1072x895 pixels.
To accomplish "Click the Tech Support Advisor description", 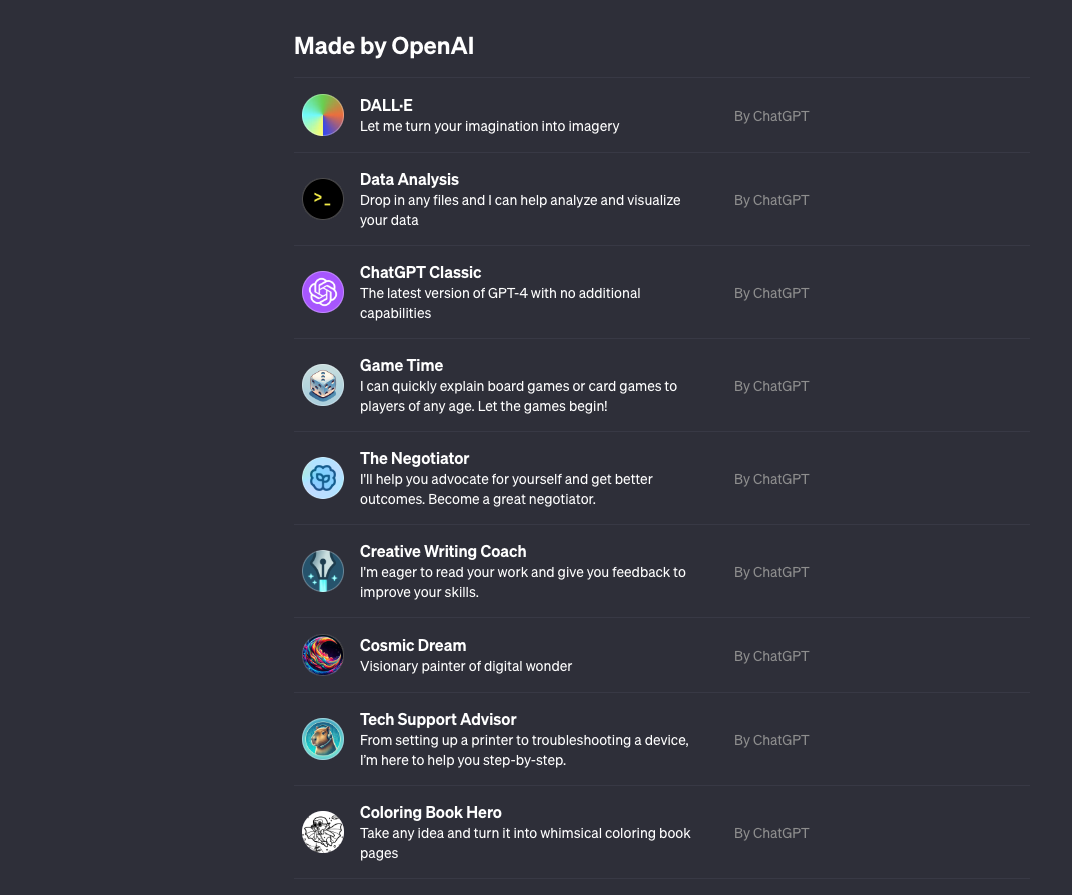I will point(524,750).
